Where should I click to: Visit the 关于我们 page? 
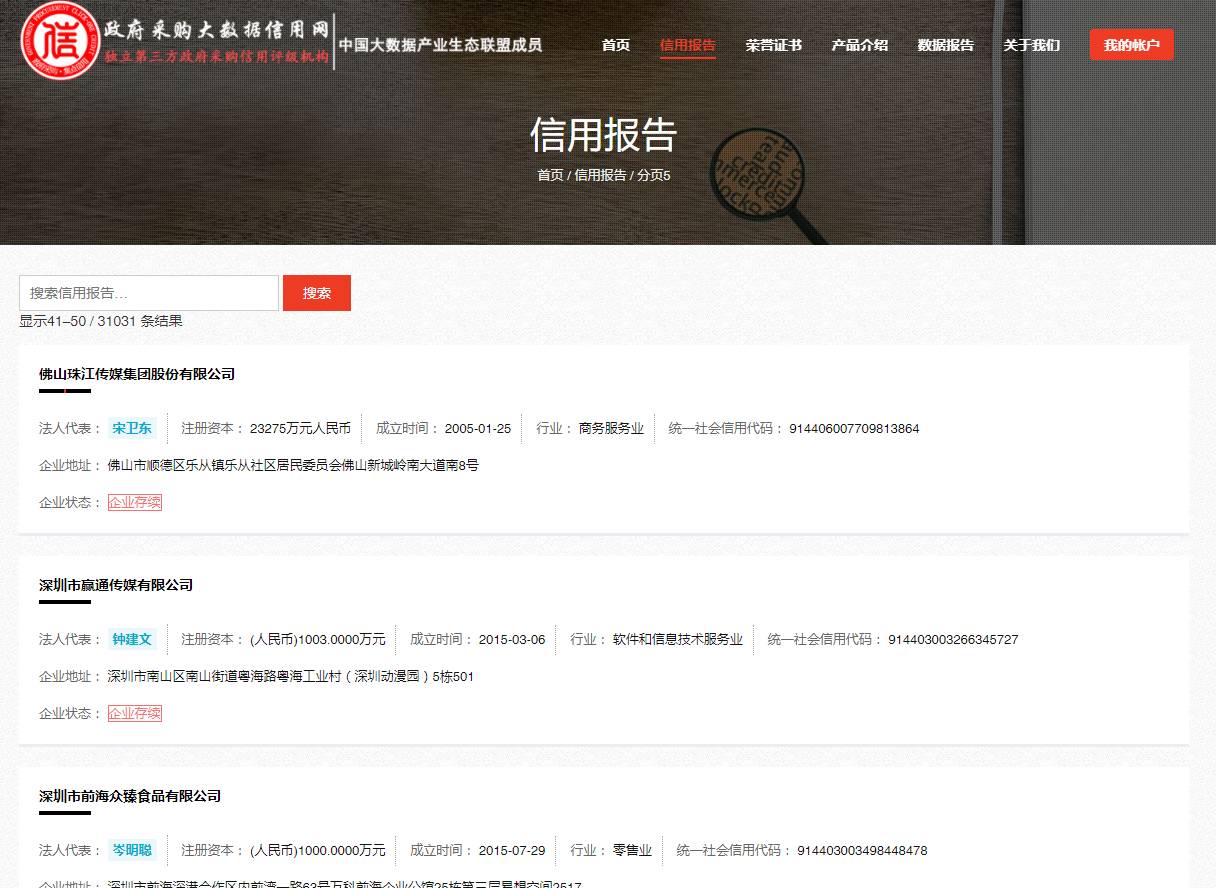1032,45
